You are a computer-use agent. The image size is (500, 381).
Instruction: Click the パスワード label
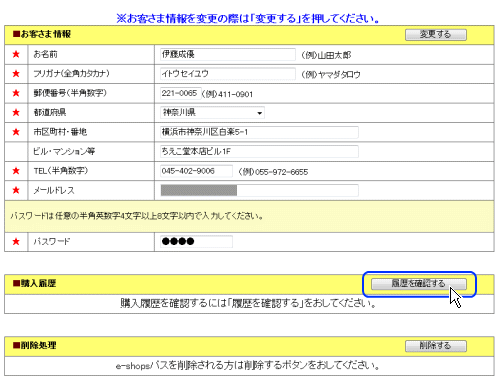click(52, 241)
